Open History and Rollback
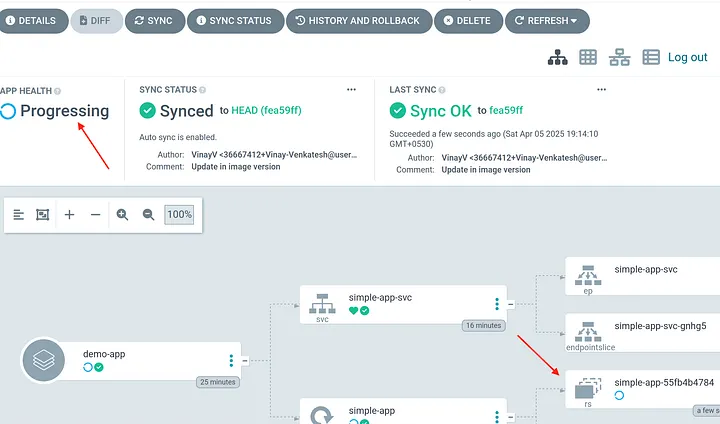This screenshot has width=720, height=424. [x=359, y=20]
